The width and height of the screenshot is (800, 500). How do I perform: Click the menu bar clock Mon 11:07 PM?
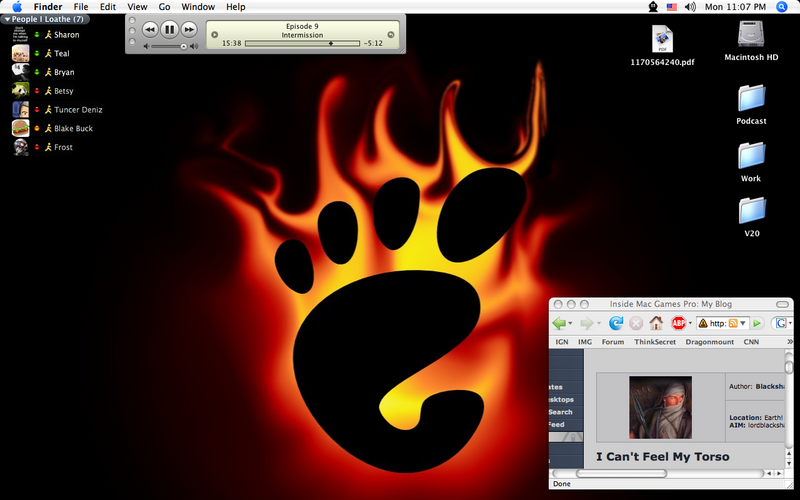coord(735,7)
